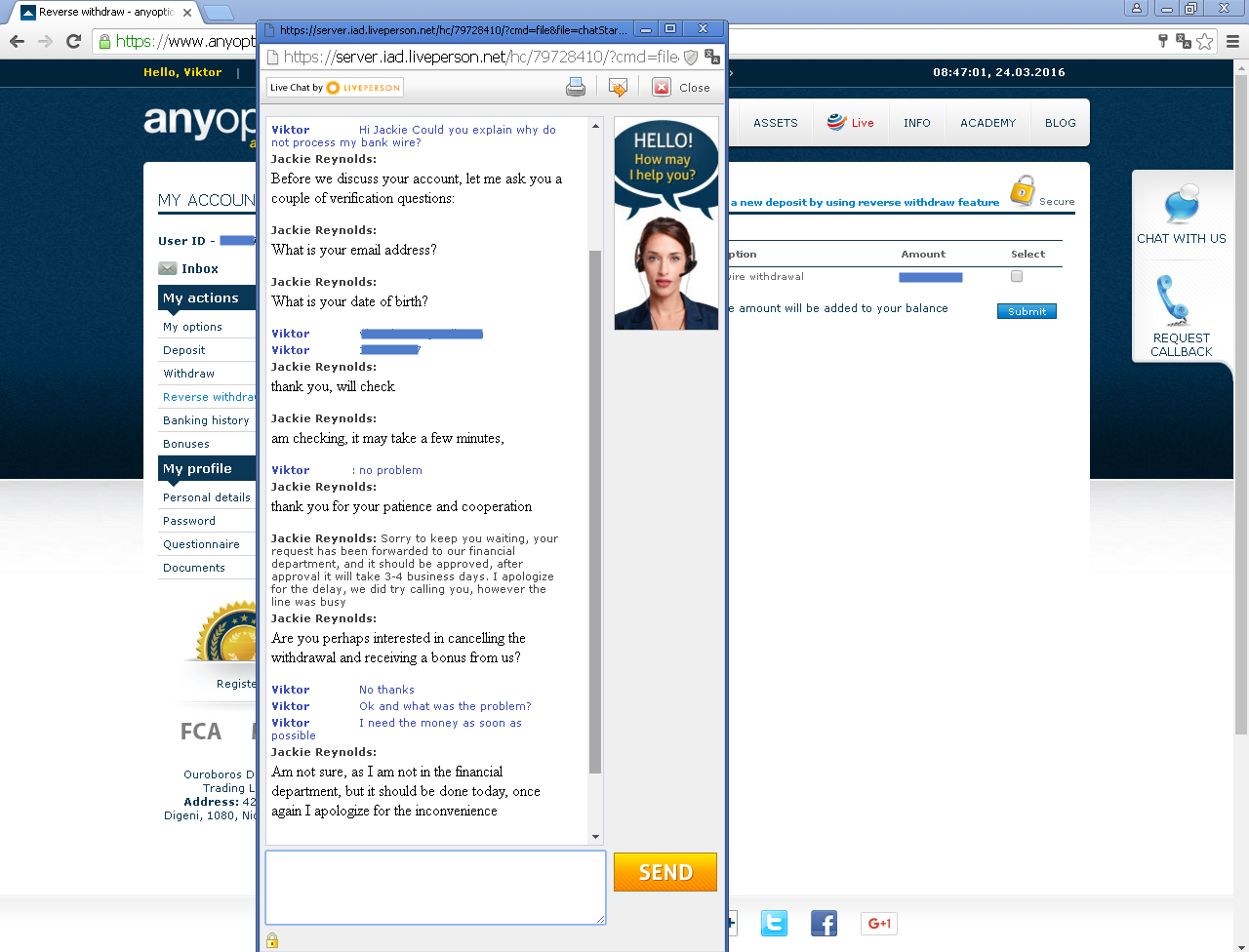
Task: Open the INFO menu item
Action: point(917,123)
